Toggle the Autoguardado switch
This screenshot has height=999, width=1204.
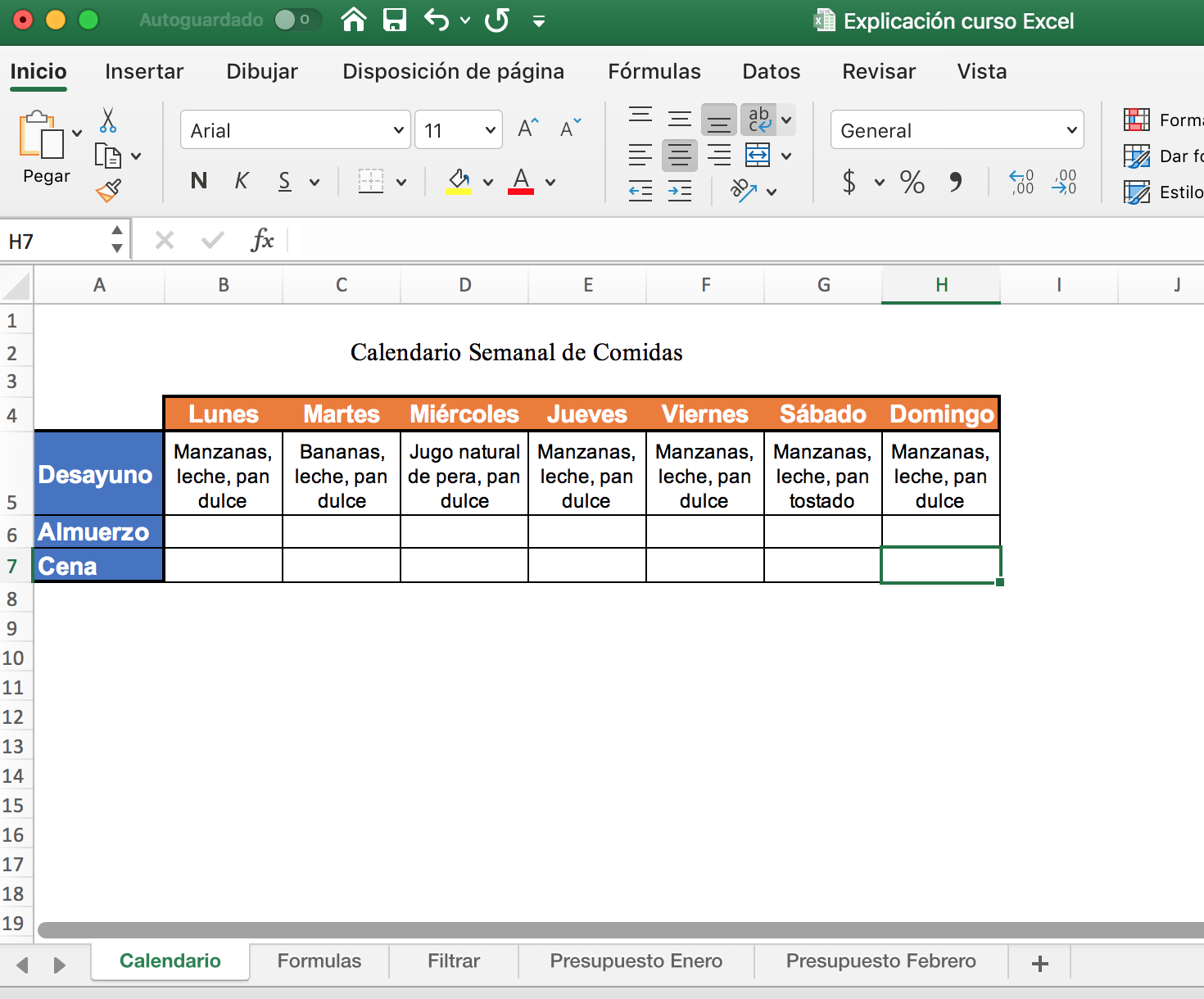(x=297, y=20)
